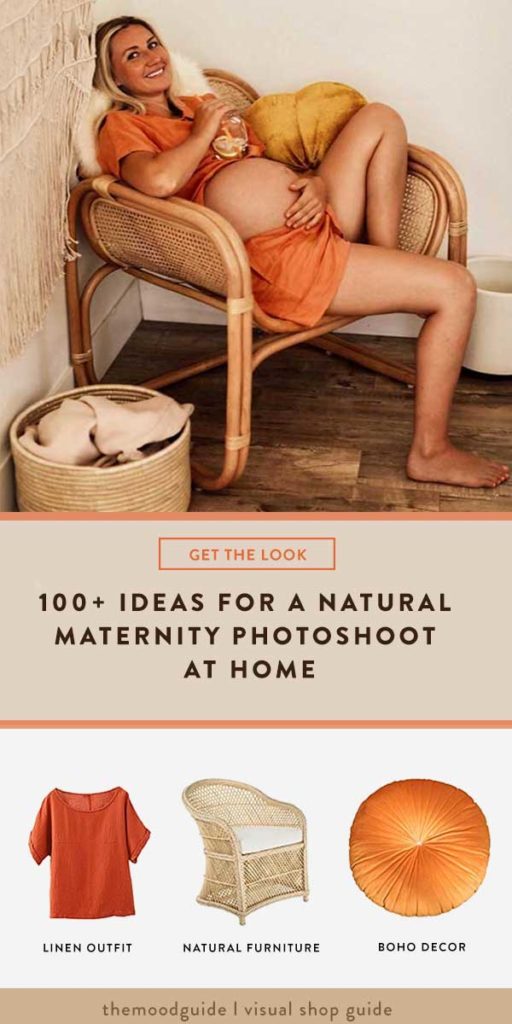Image resolution: width=512 pixels, height=1024 pixels.
Task: Click the upper orange divider stripe
Action: [x=256, y=516]
